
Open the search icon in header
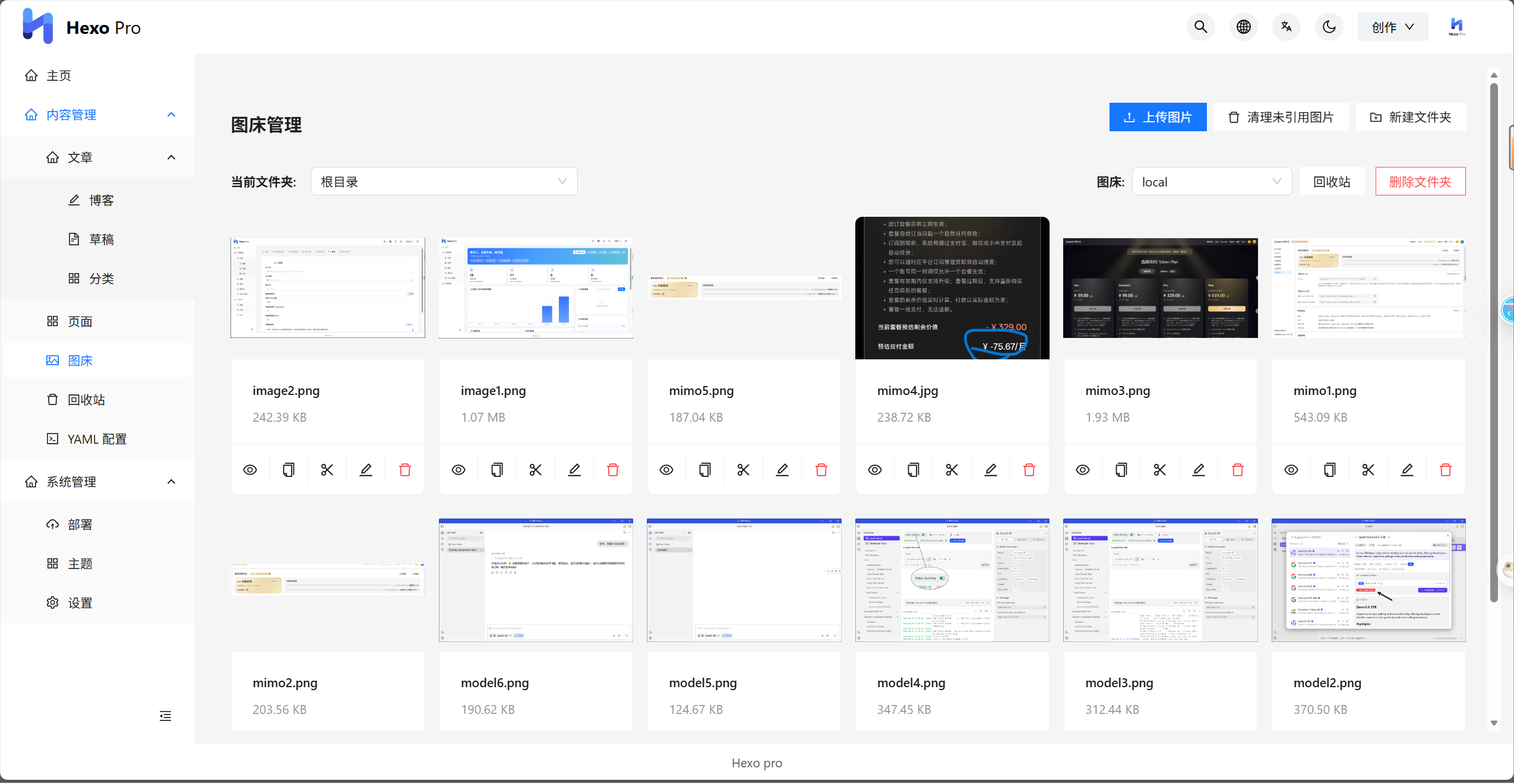(x=1200, y=27)
